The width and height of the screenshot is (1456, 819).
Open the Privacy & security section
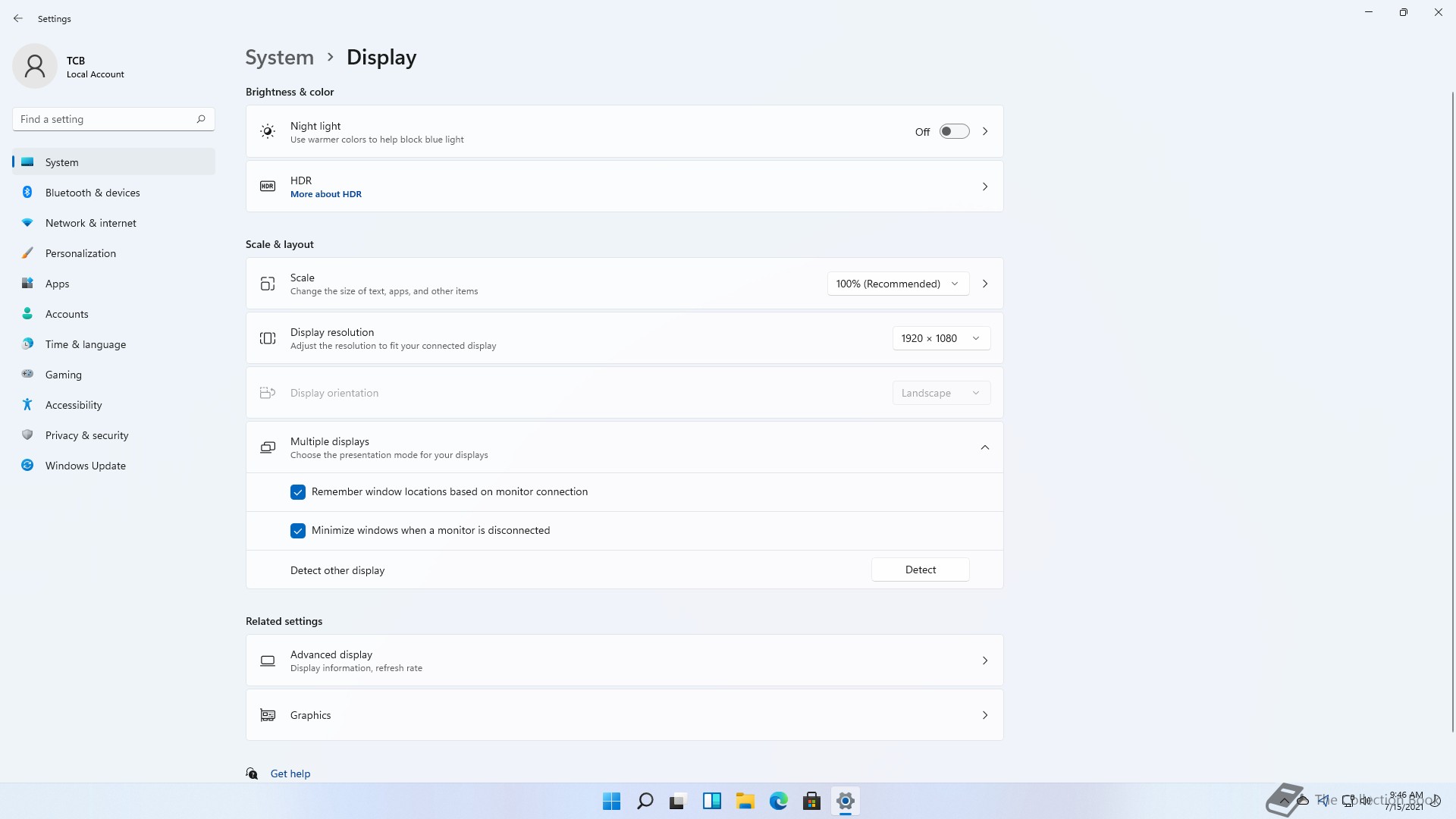(x=86, y=435)
